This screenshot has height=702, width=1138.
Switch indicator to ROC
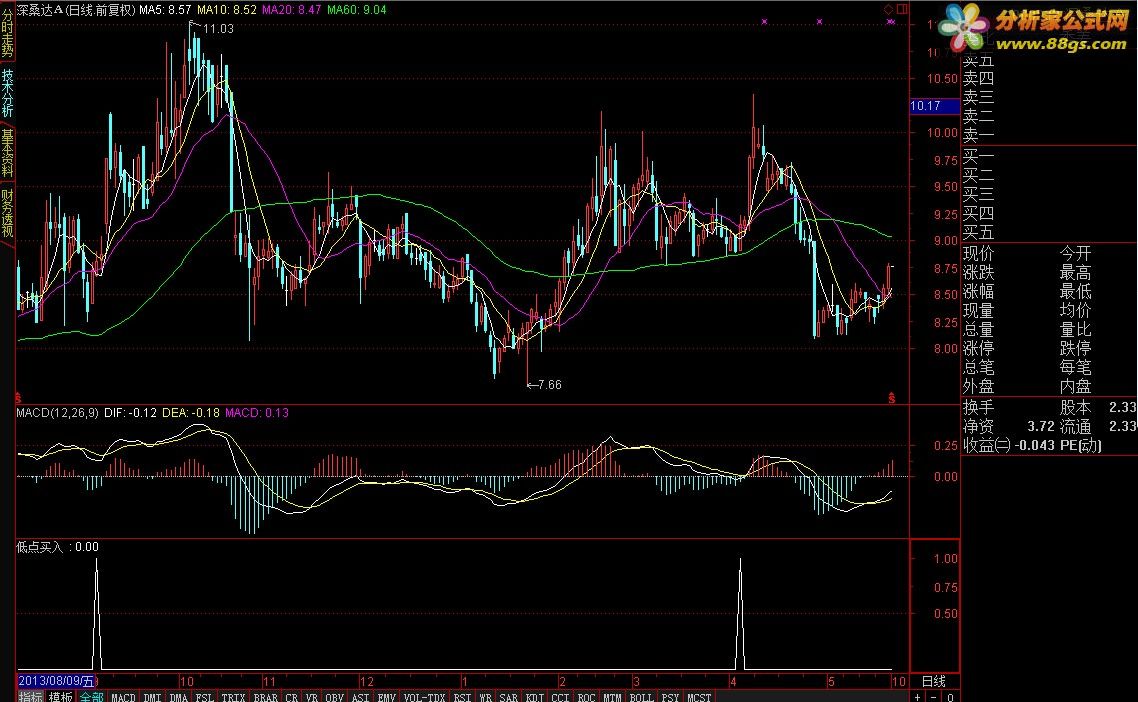(x=586, y=697)
